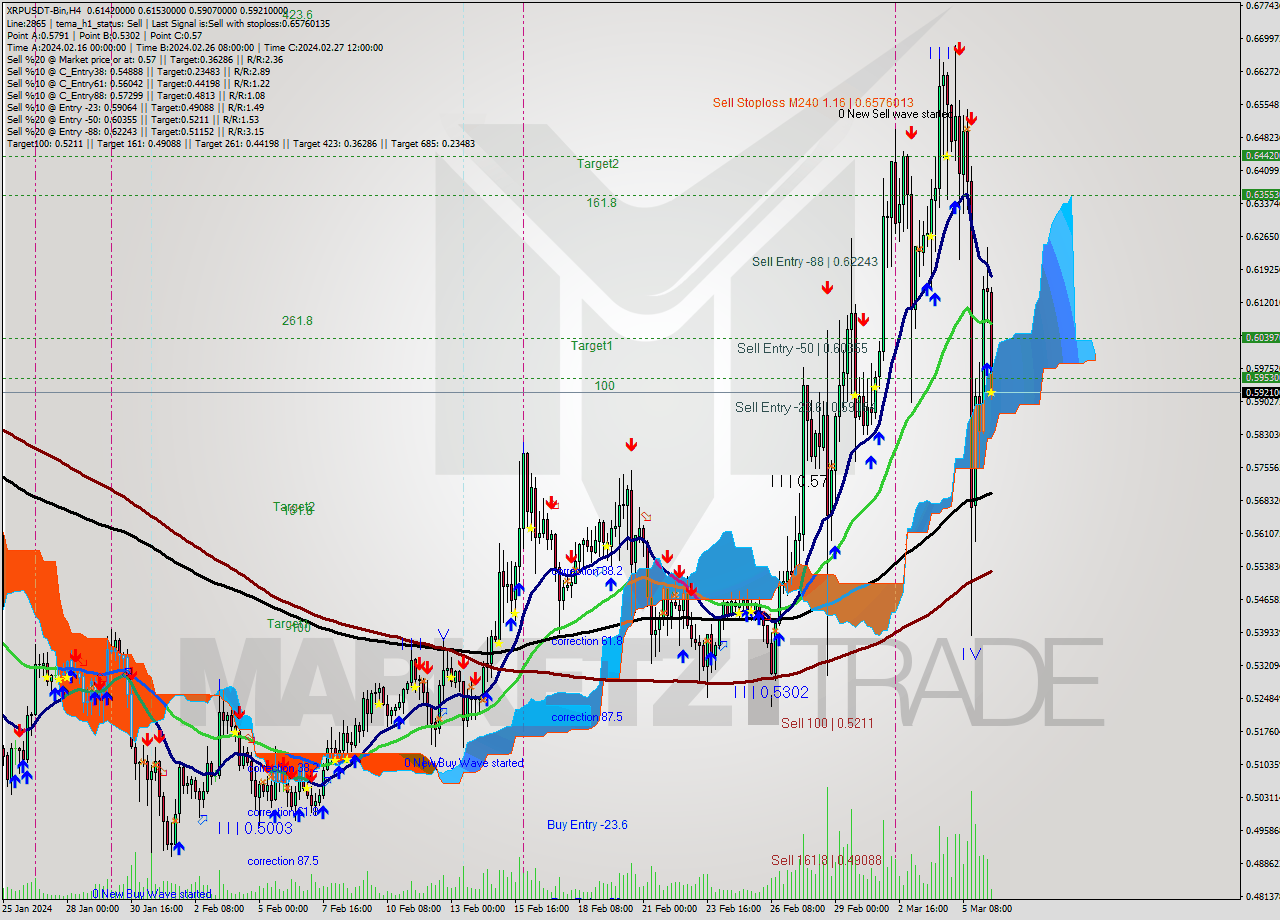Viewport: 1280px width, 920px height.
Task: Click the 0.5683 price axis label
Action: [x=1262, y=500]
